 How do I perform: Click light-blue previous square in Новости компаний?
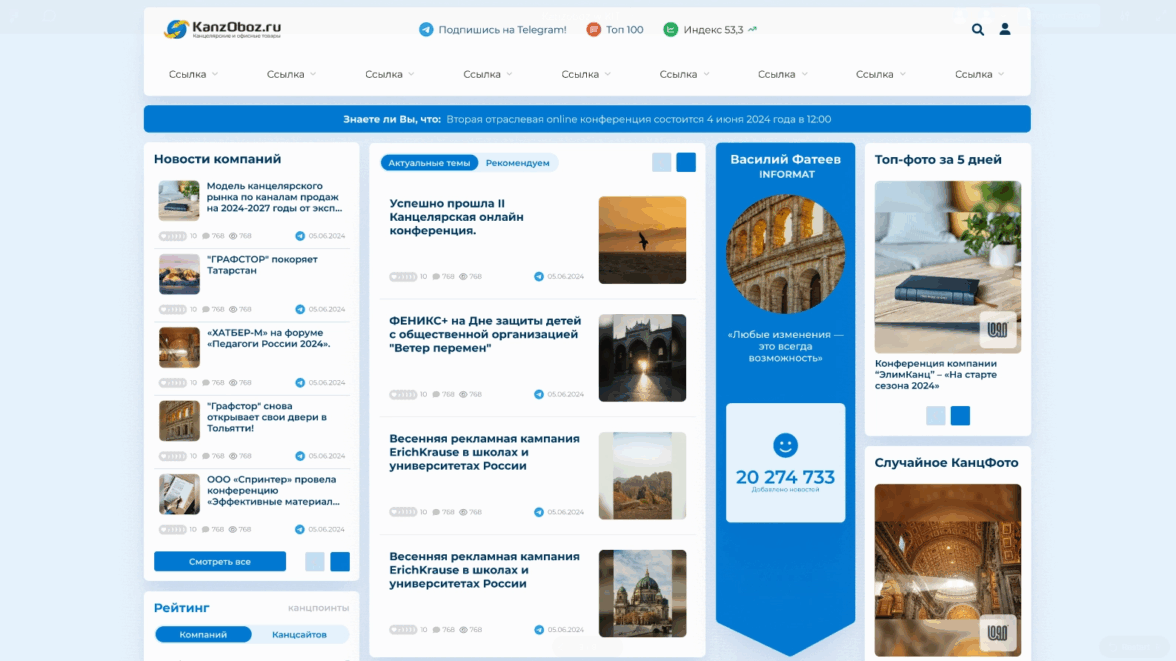(x=315, y=562)
